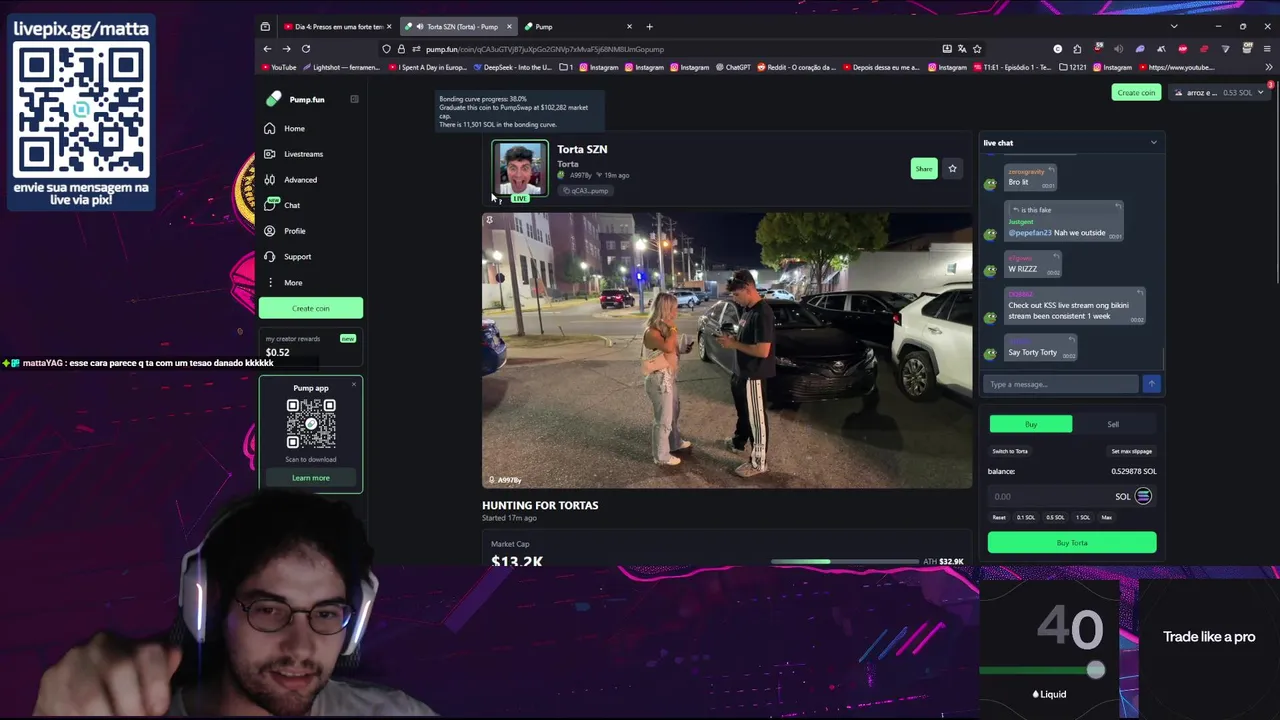Image resolution: width=1280 pixels, height=720 pixels.
Task: Select the 0.5 SOL preset
Action: pyautogui.click(x=1055, y=517)
